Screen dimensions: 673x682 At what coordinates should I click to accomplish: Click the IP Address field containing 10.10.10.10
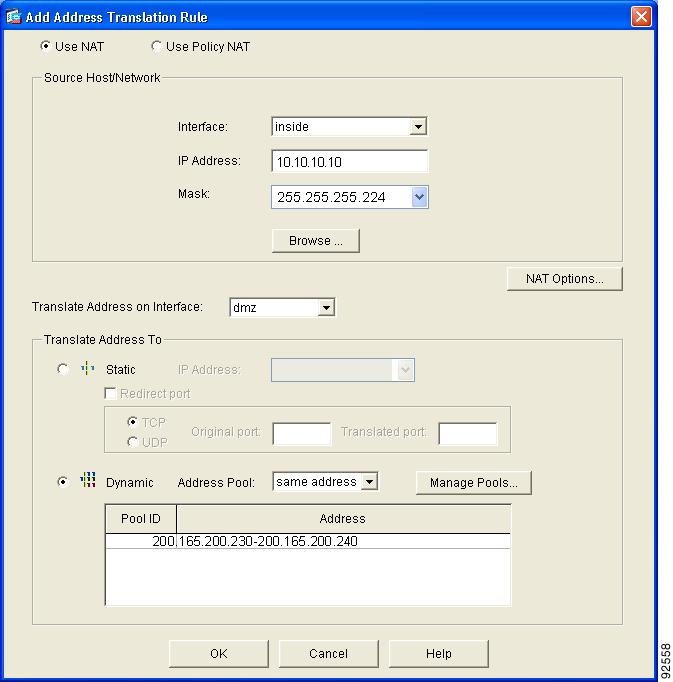coord(350,162)
